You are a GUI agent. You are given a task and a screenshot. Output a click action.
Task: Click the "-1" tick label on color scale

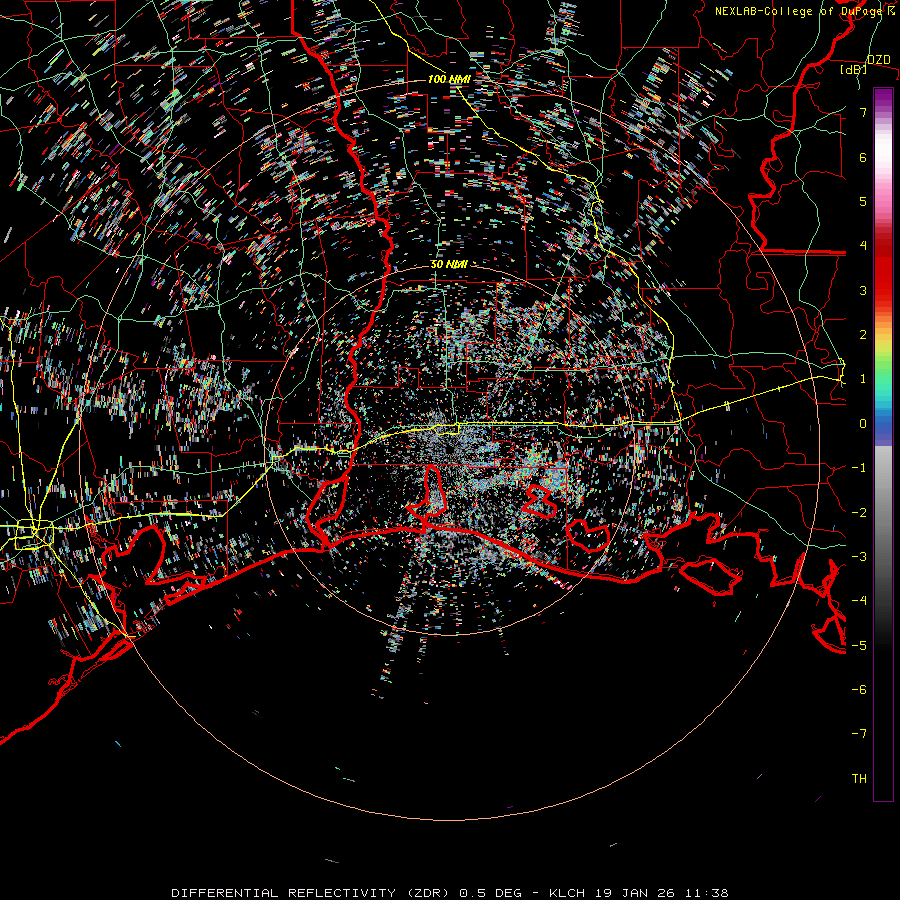point(859,468)
